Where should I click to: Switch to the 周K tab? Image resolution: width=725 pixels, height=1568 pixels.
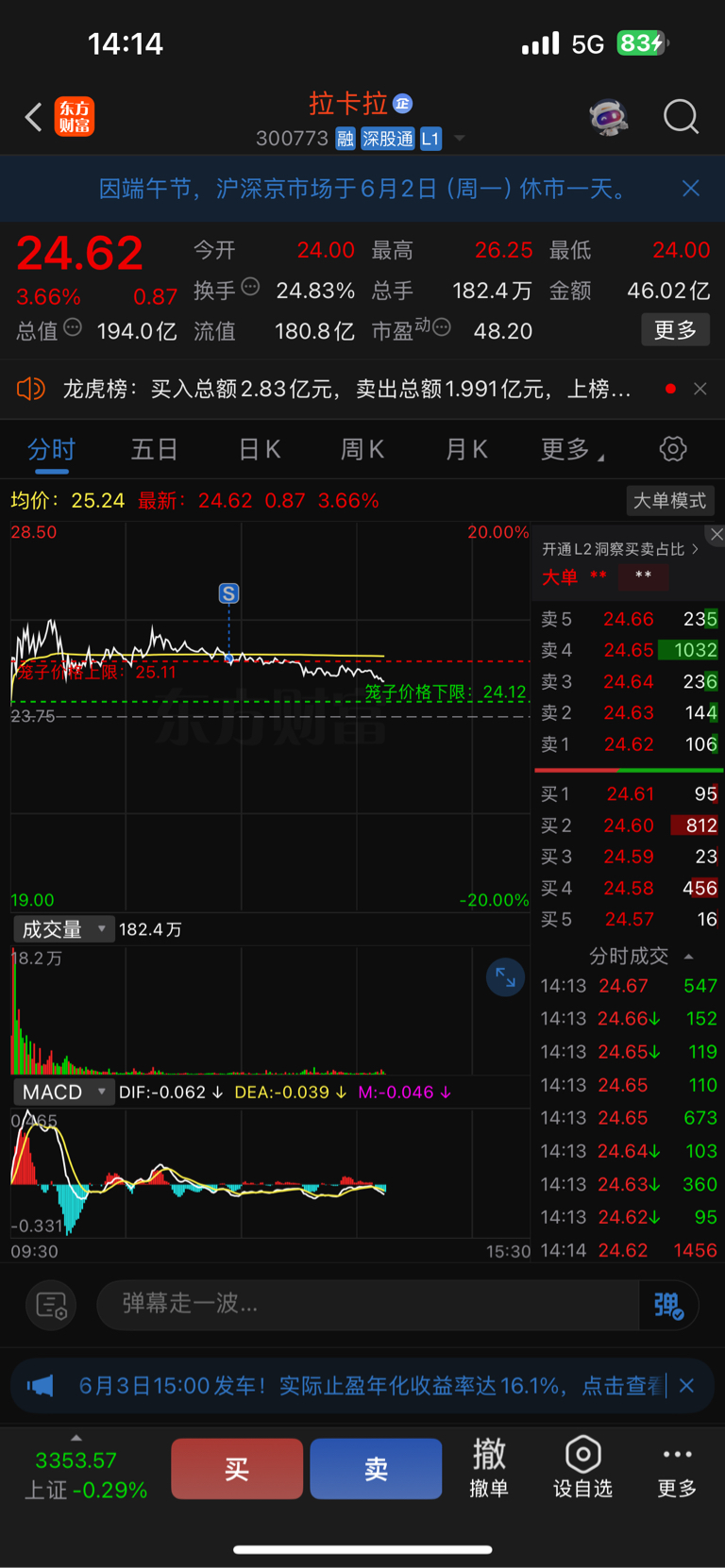(362, 449)
